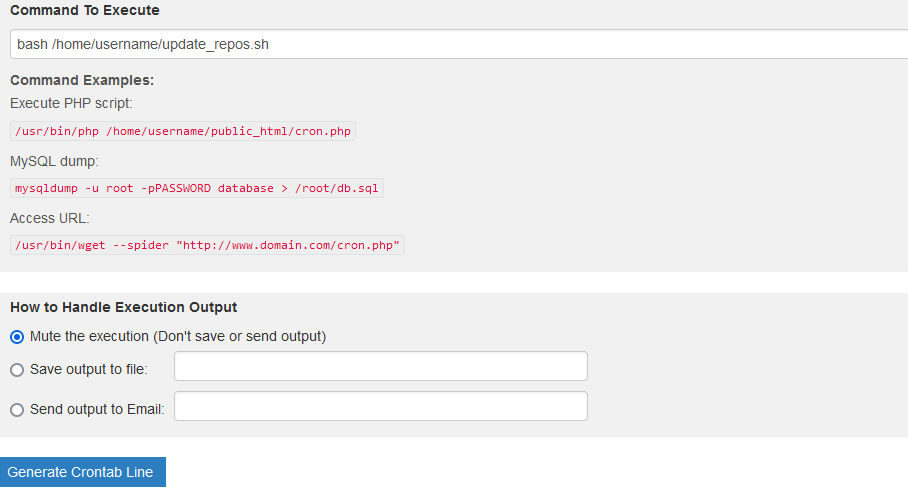
Task: Select Mute the execution radio button
Action: coord(17,337)
